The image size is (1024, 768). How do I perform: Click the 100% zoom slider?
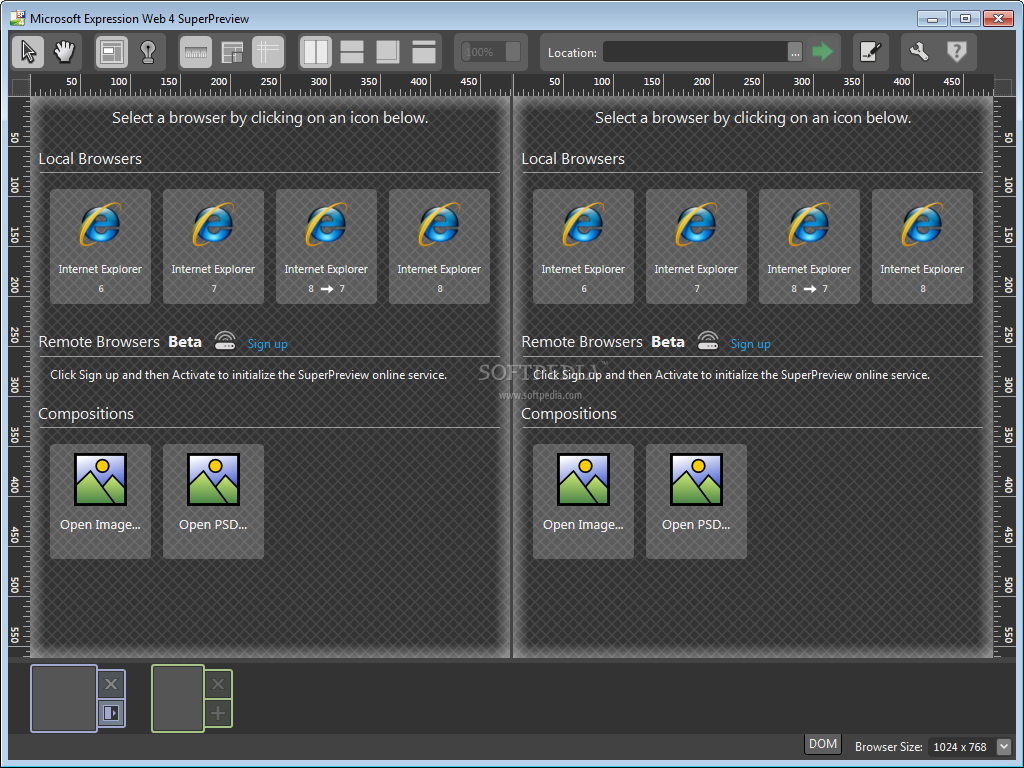point(490,52)
